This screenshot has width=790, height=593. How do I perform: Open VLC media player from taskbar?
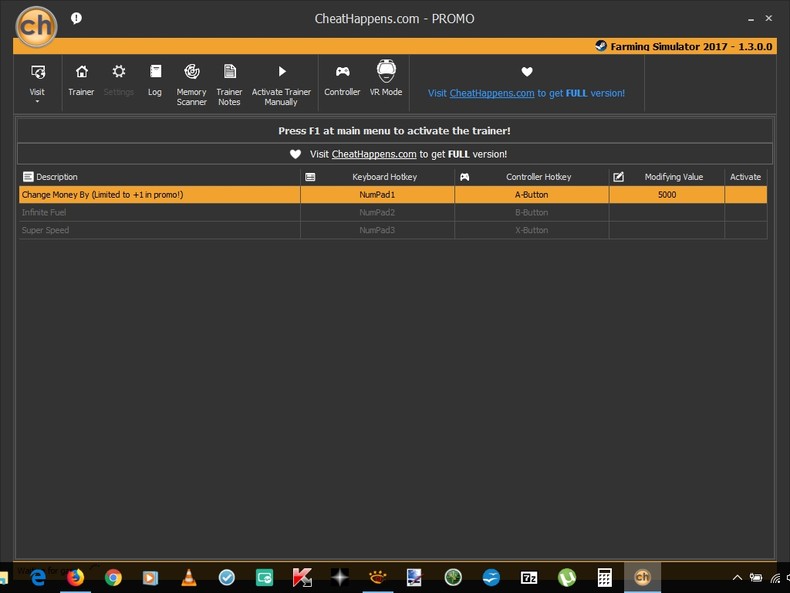[189, 577]
